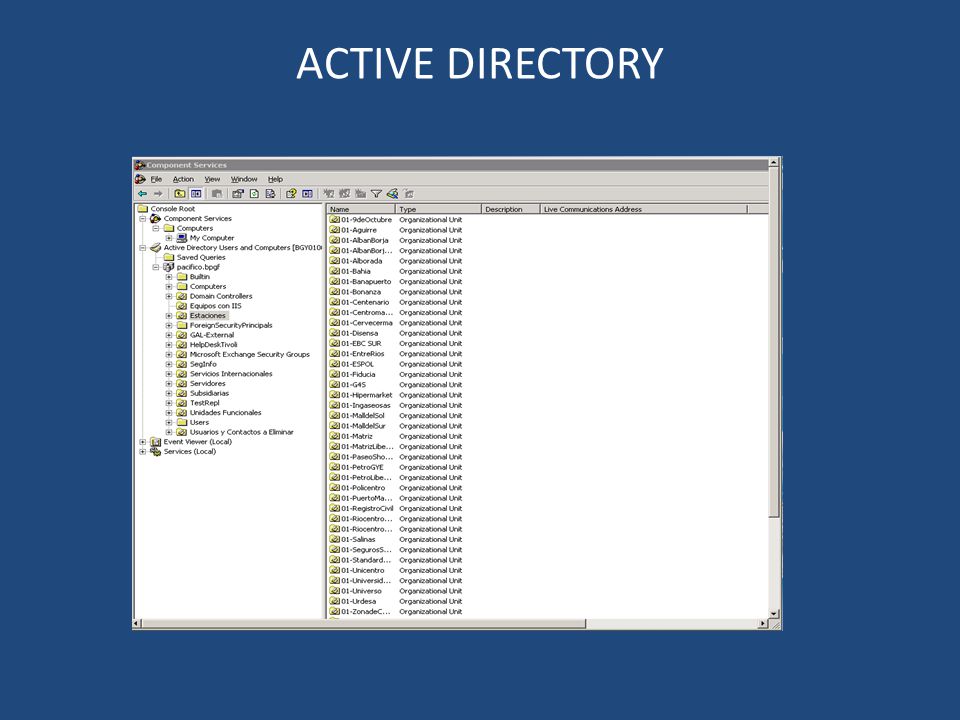Click the Description column header
Screen dimensions: 960x720
pos(511,209)
